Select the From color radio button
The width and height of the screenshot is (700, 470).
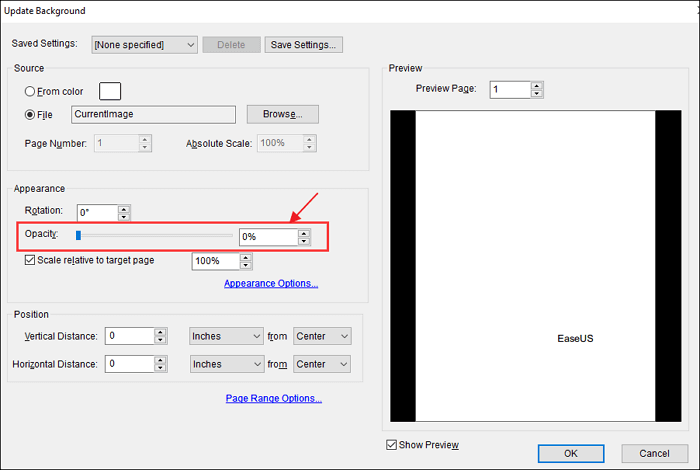click(x=30, y=92)
